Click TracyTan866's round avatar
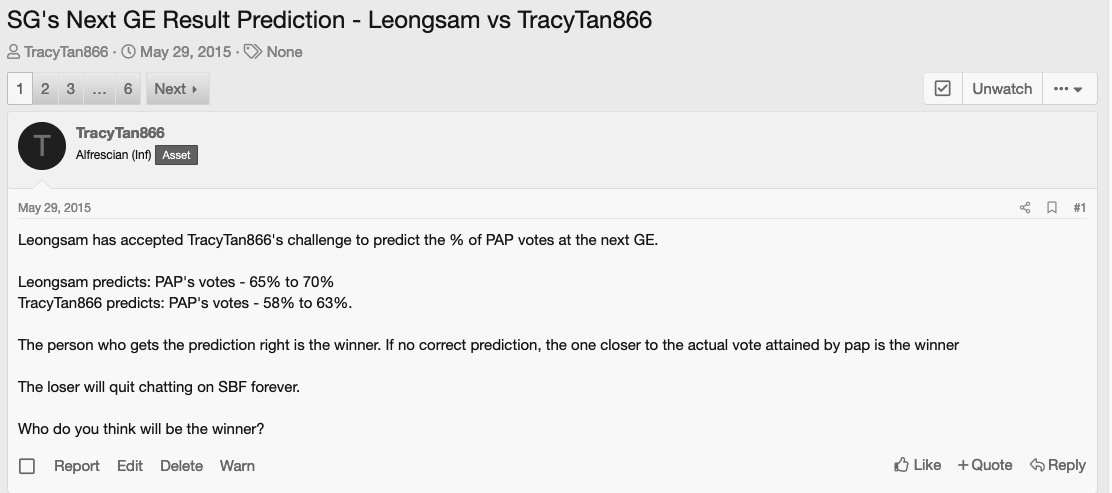Image resolution: width=1112 pixels, height=493 pixels. click(42, 145)
